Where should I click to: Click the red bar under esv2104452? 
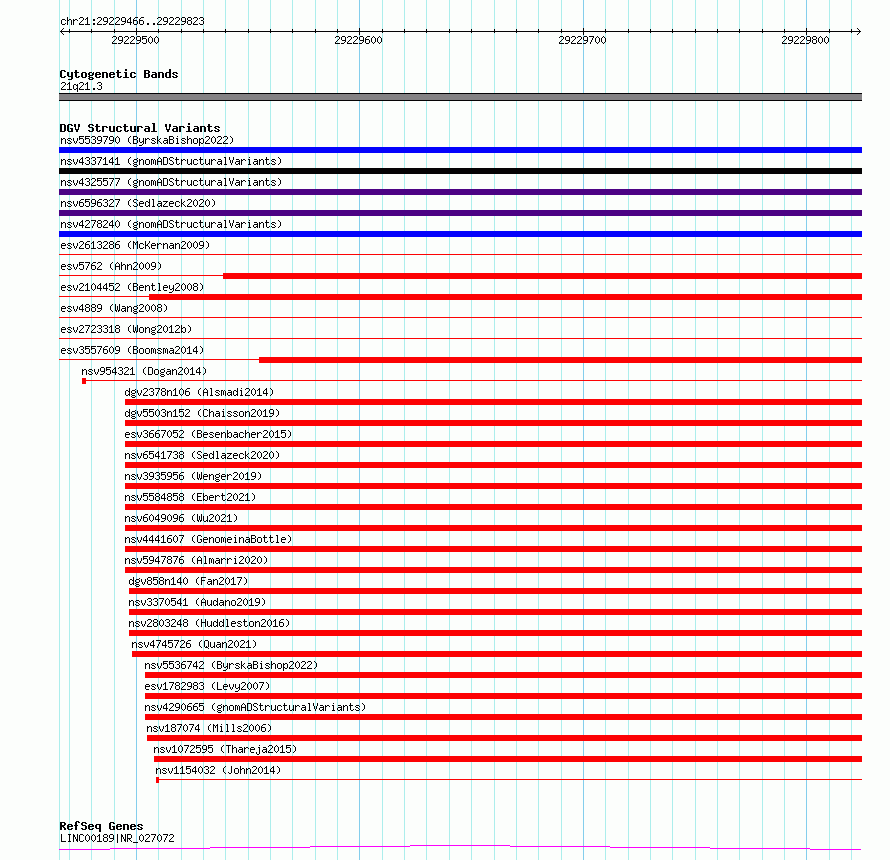click(x=506, y=297)
